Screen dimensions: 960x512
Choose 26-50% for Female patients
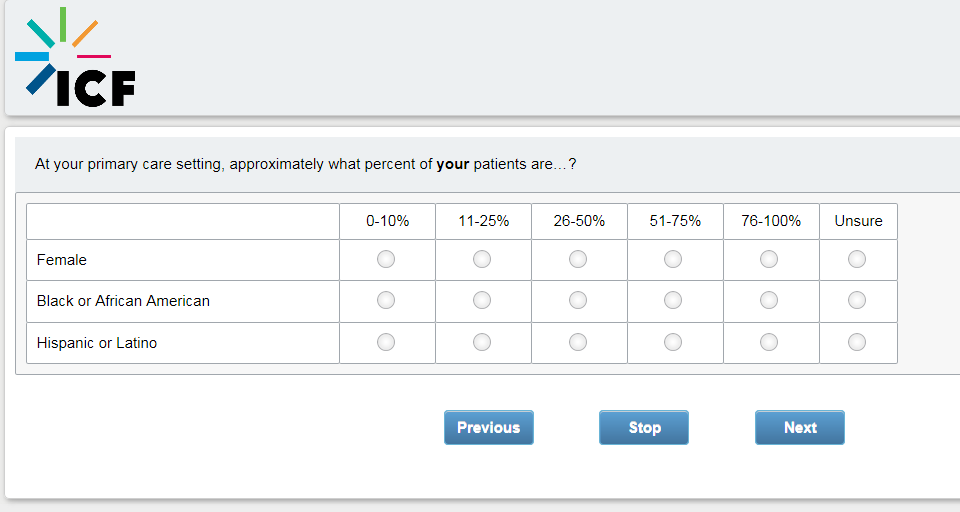578,260
